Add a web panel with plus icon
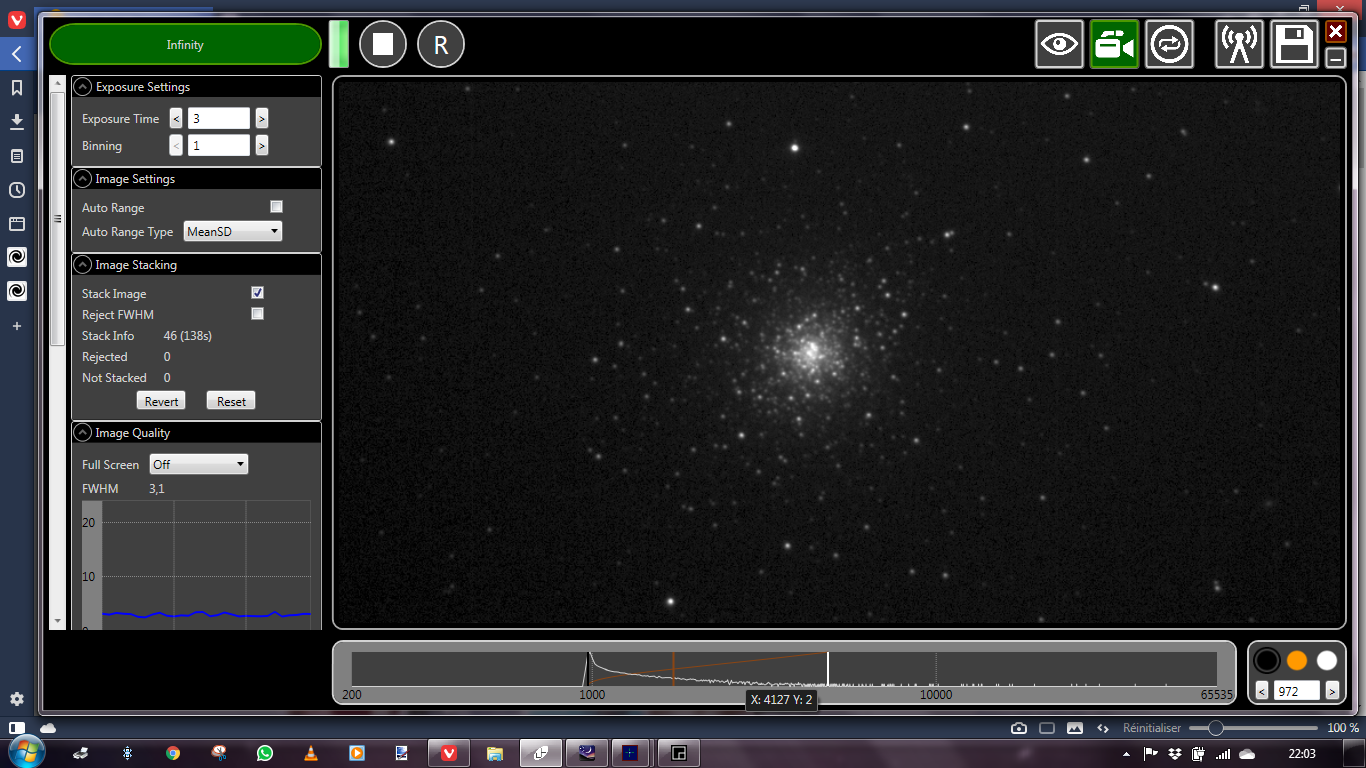Viewport: 1366px width, 768px height. 17,326
